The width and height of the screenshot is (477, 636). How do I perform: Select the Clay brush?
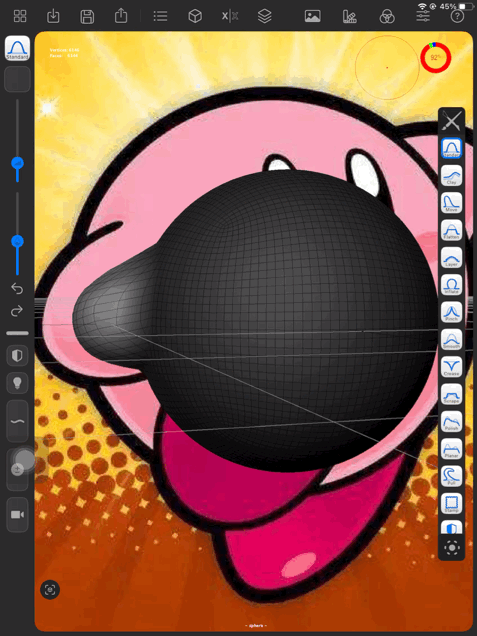[x=451, y=176]
